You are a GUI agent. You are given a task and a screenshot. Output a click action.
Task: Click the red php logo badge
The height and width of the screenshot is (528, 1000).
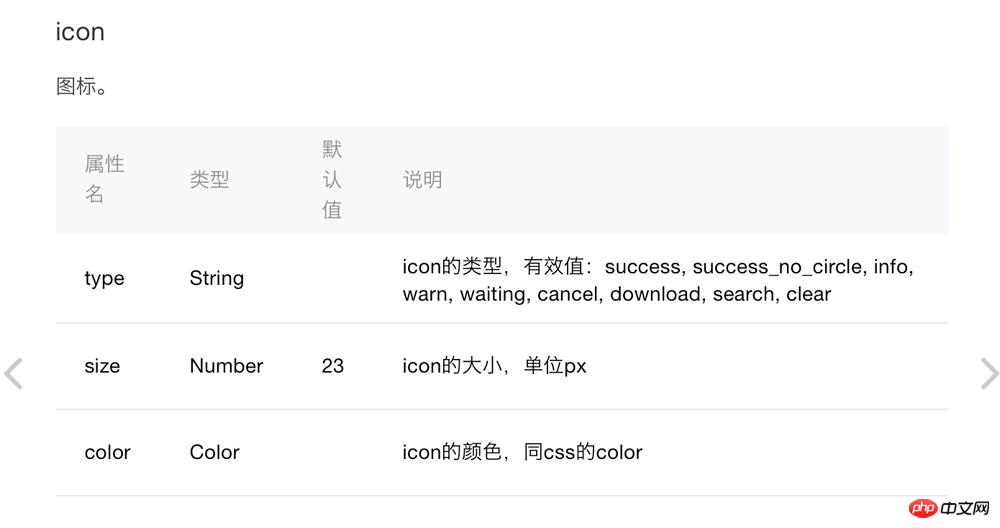(x=923, y=509)
